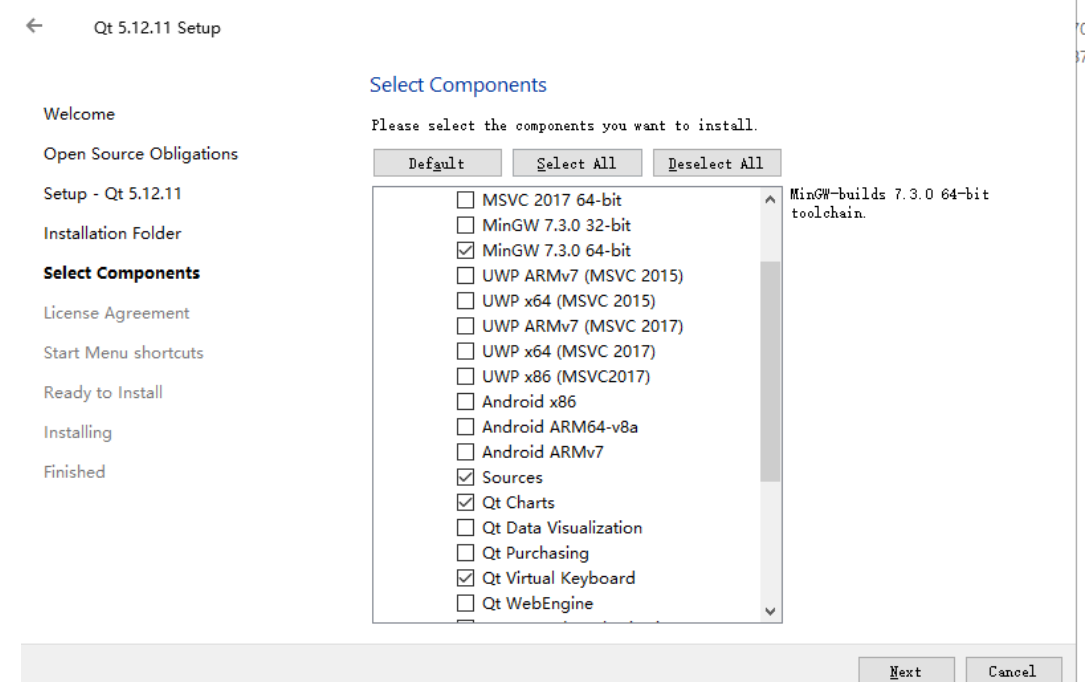Tick UWP ARMv7 (MSVC 2015) checkbox

click(x=466, y=275)
